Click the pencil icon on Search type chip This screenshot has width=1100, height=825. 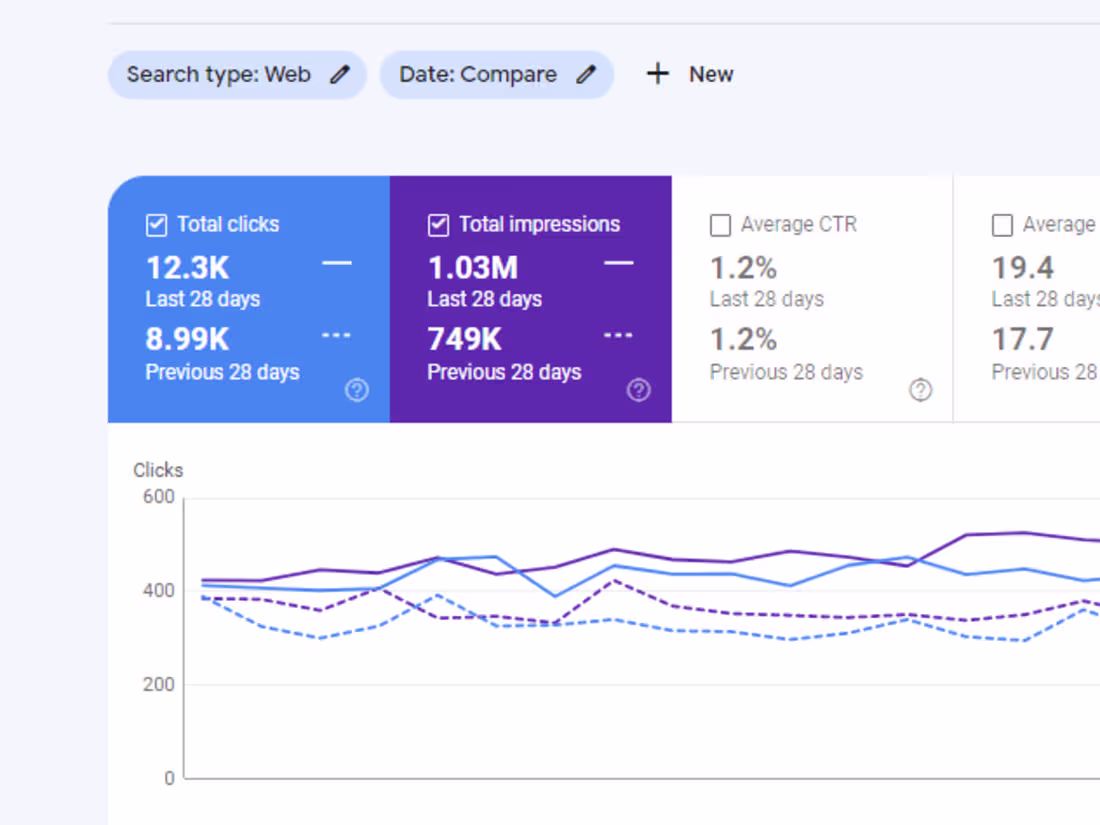pyautogui.click(x=339, y=74)
